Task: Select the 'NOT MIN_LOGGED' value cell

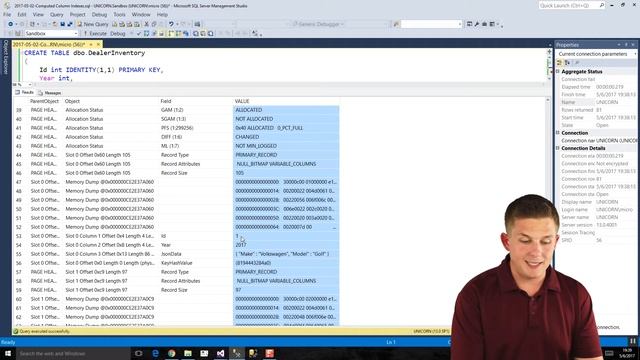Action: pos(286,146)
